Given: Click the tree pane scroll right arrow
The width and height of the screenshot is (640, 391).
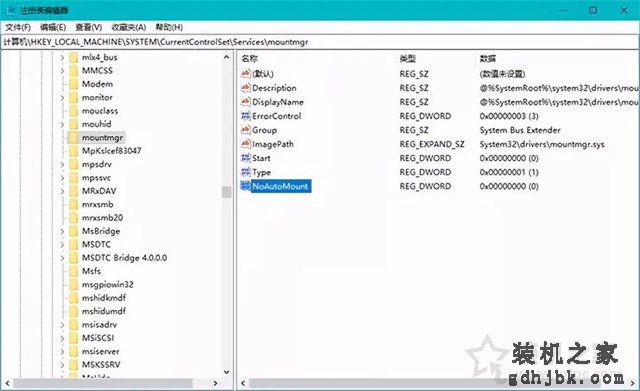Looking at the screenshot, I should 216,383.
